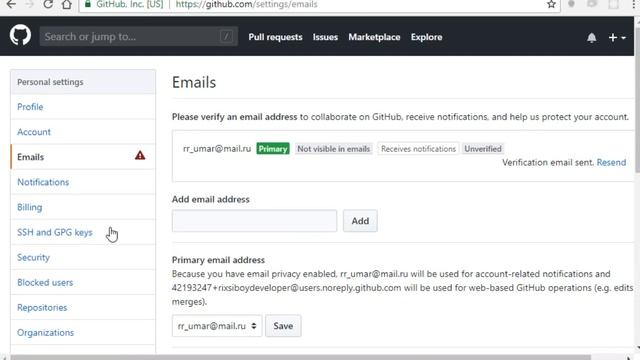Open the notifications bell icon
The image size is (640, 360).
click(591, 38)
